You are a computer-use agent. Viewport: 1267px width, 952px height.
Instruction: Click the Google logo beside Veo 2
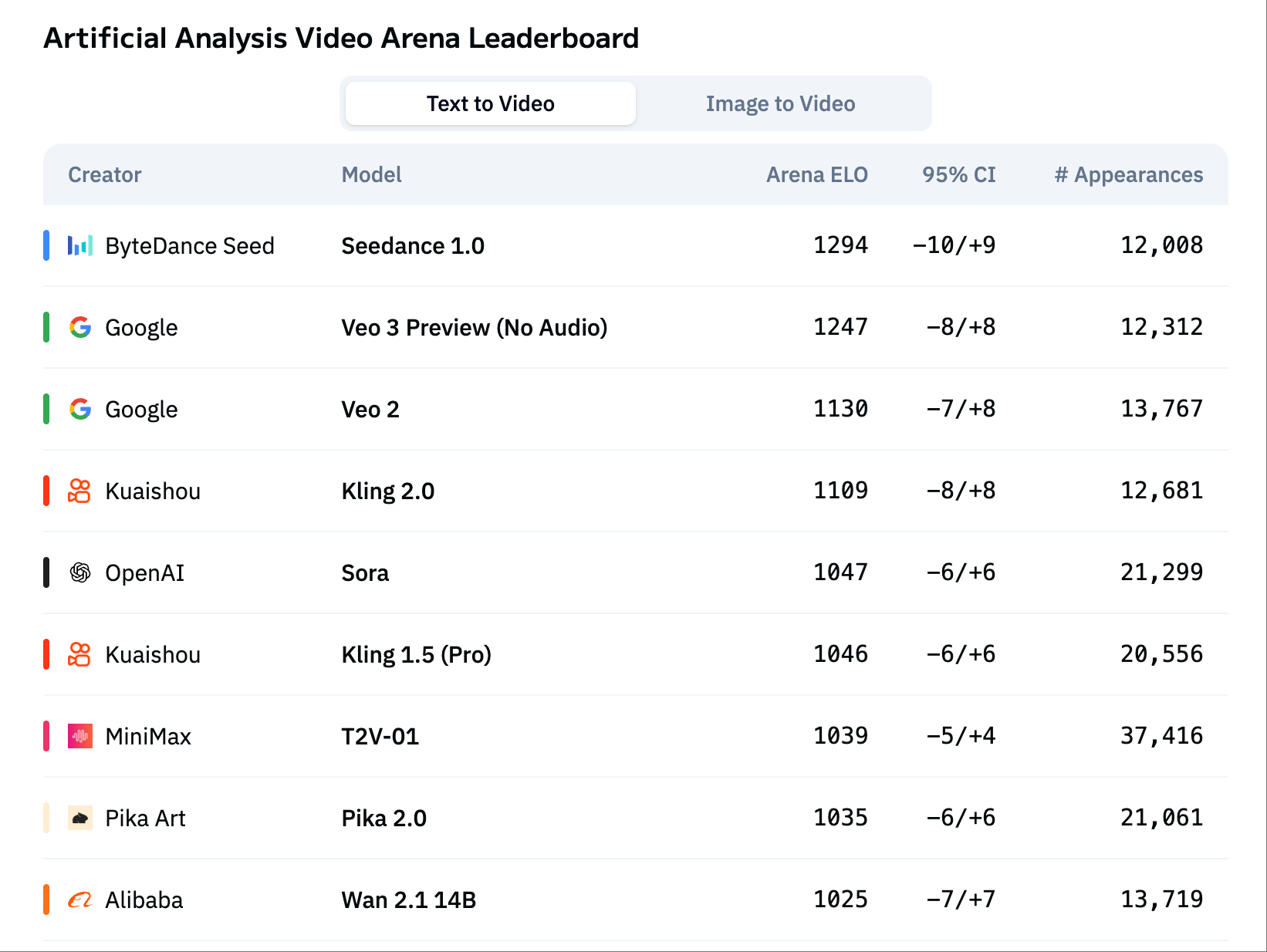80,409
